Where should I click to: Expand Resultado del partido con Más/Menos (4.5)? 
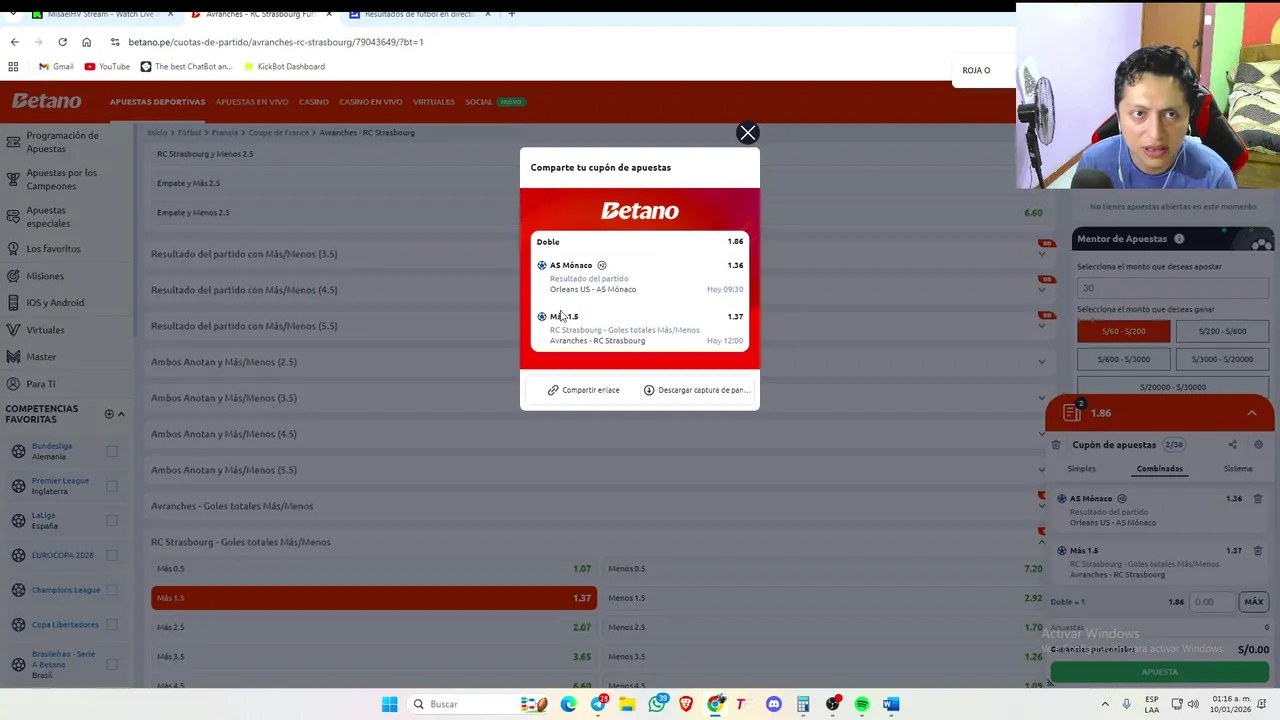click(x=599, y=290)
